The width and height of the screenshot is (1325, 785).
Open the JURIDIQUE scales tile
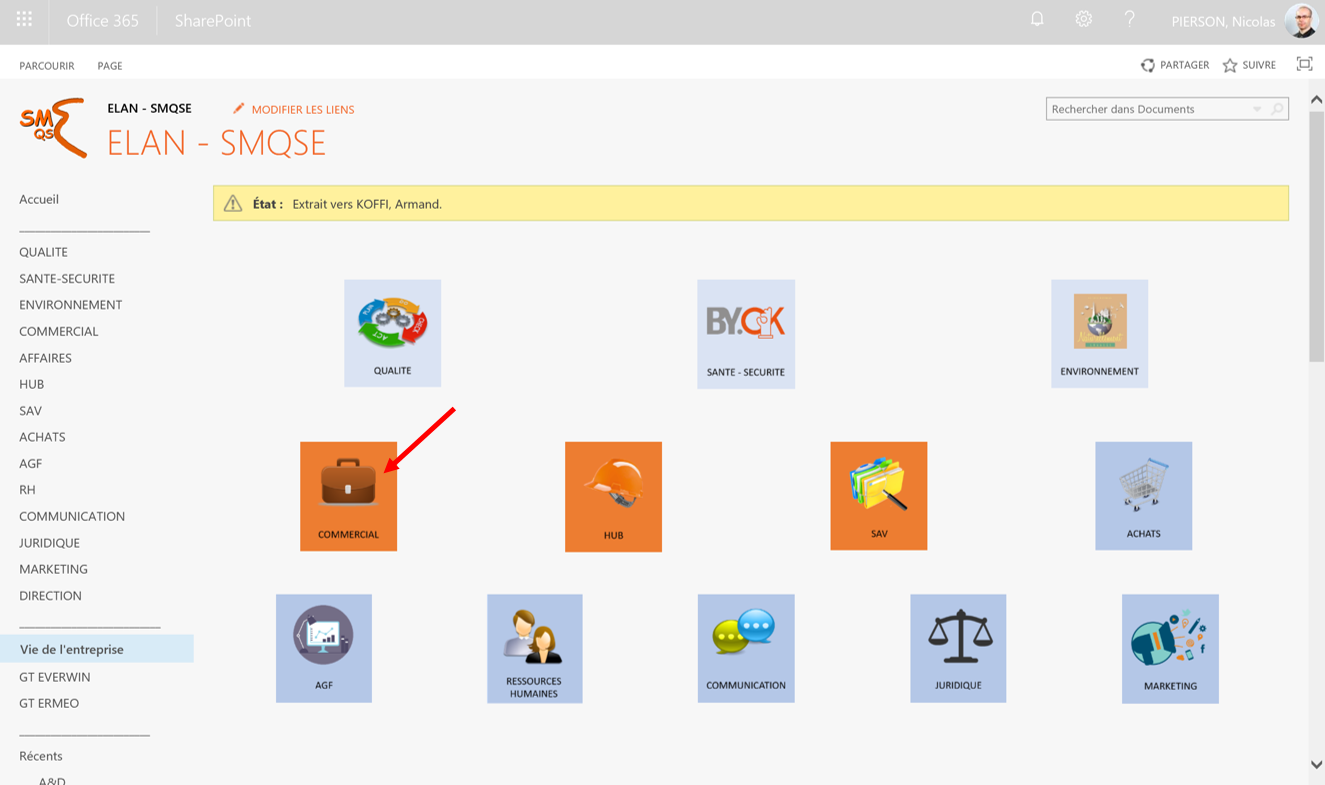957,648
